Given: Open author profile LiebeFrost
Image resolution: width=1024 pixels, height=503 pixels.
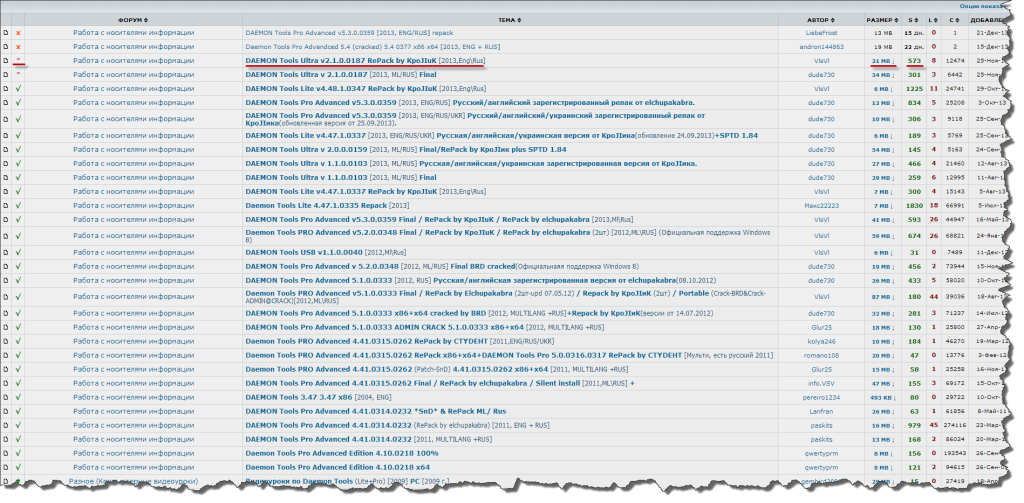Looking at the screenshot, I should click(821, 33).
